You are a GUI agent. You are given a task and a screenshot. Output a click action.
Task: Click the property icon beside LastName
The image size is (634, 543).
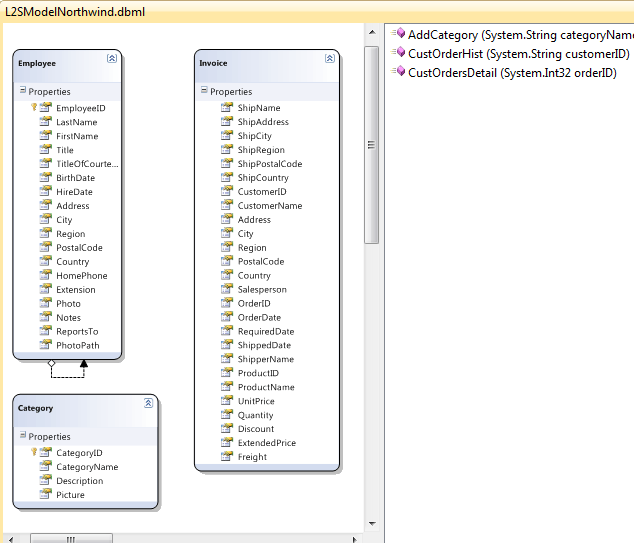[46, 121]
